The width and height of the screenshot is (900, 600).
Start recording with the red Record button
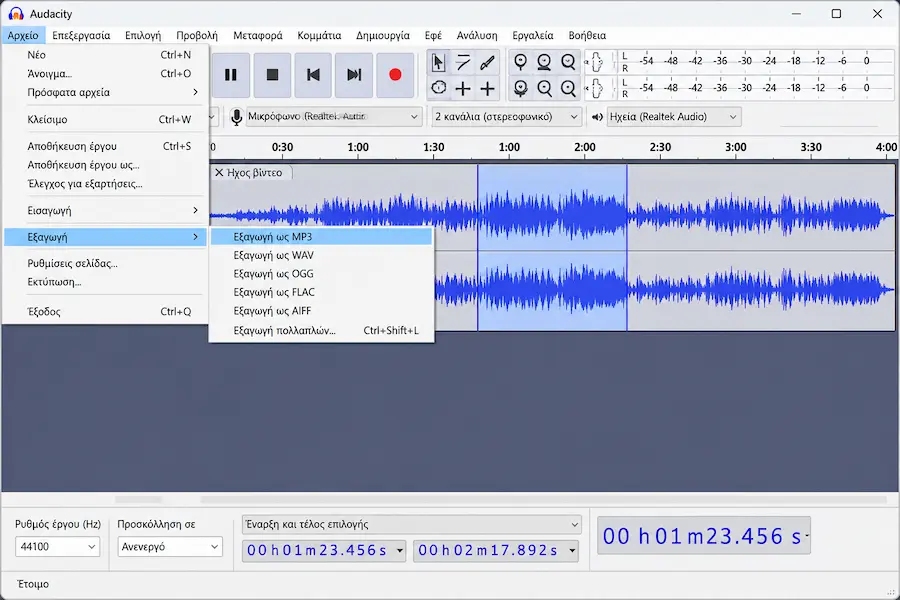tap(395, 75)
